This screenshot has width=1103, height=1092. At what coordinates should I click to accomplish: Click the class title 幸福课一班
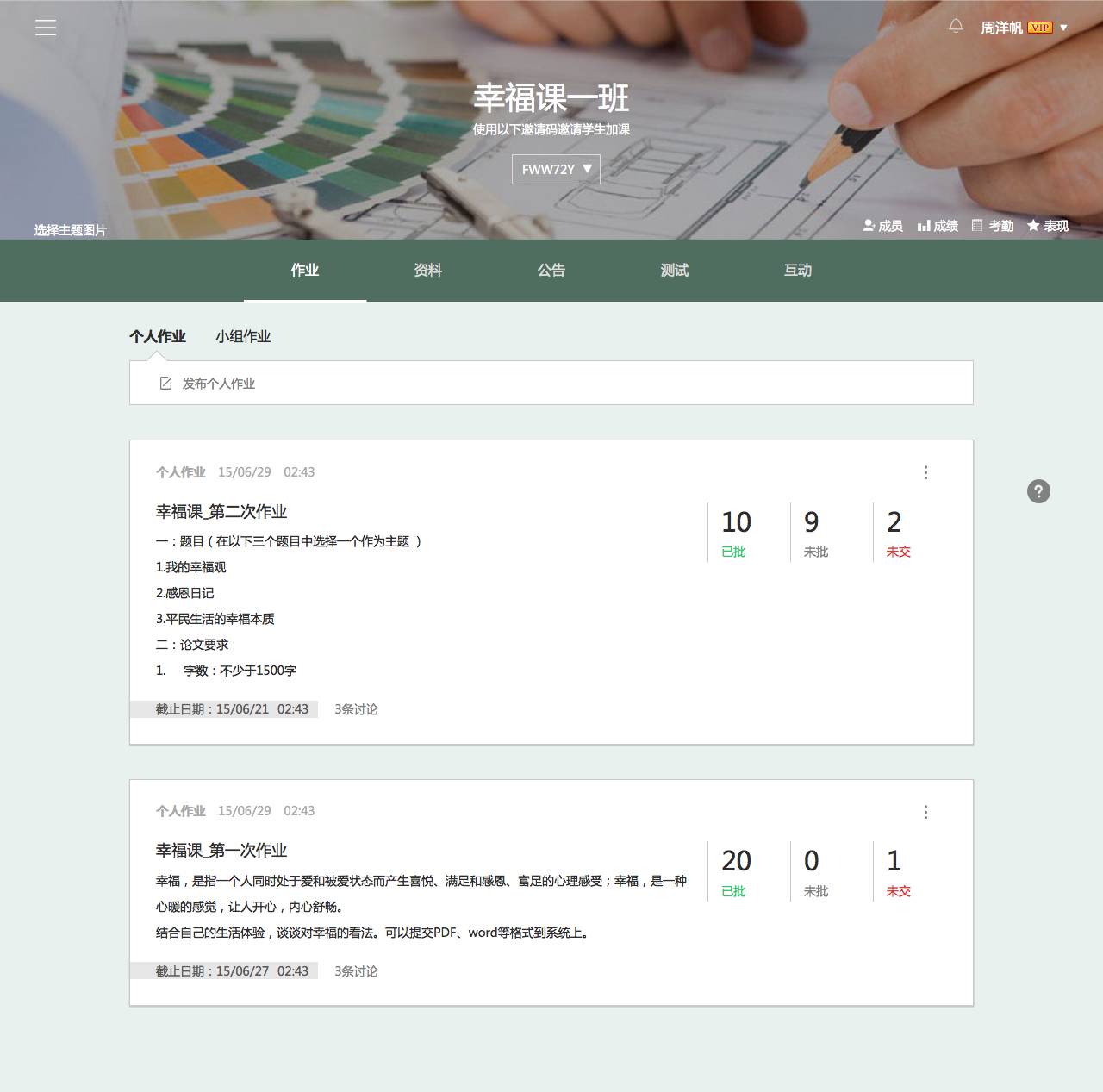(x=551, y=98)
